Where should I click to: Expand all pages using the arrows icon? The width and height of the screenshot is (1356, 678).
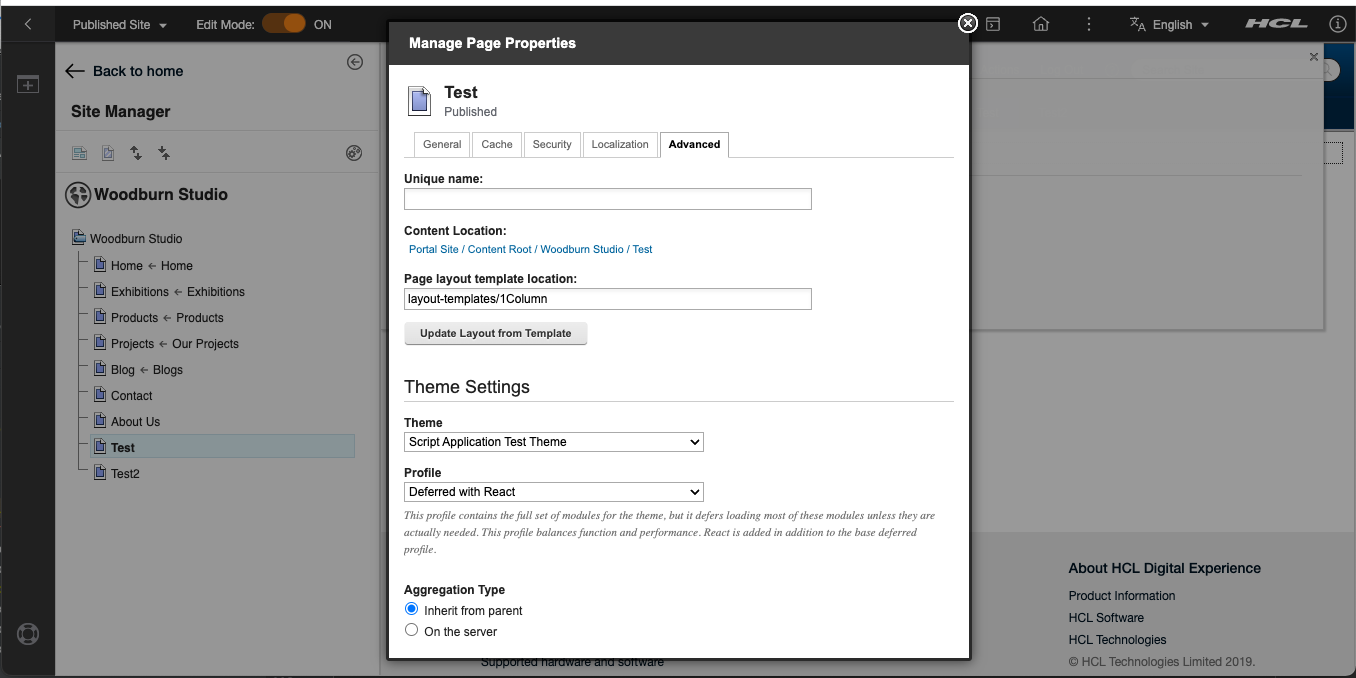pos(135,152)
